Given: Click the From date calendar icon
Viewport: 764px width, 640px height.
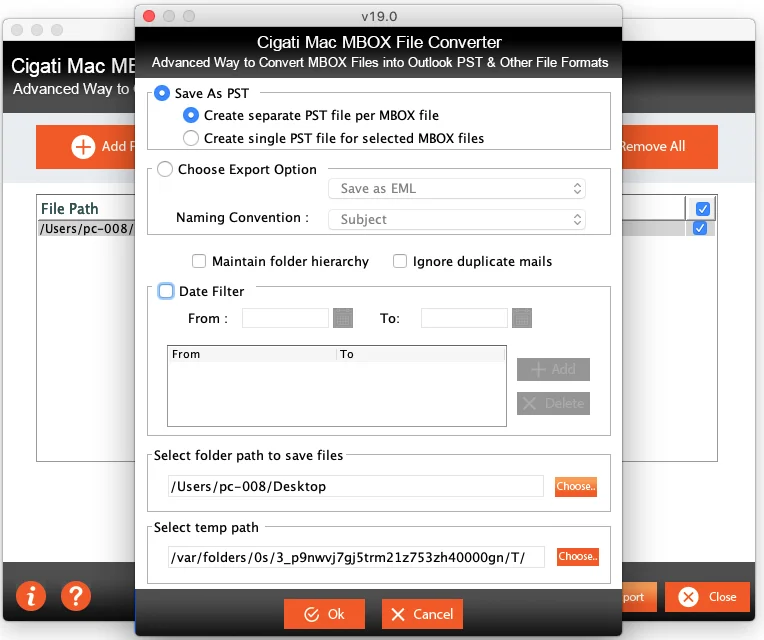Looking at the screenshot, I should point(343,318).
